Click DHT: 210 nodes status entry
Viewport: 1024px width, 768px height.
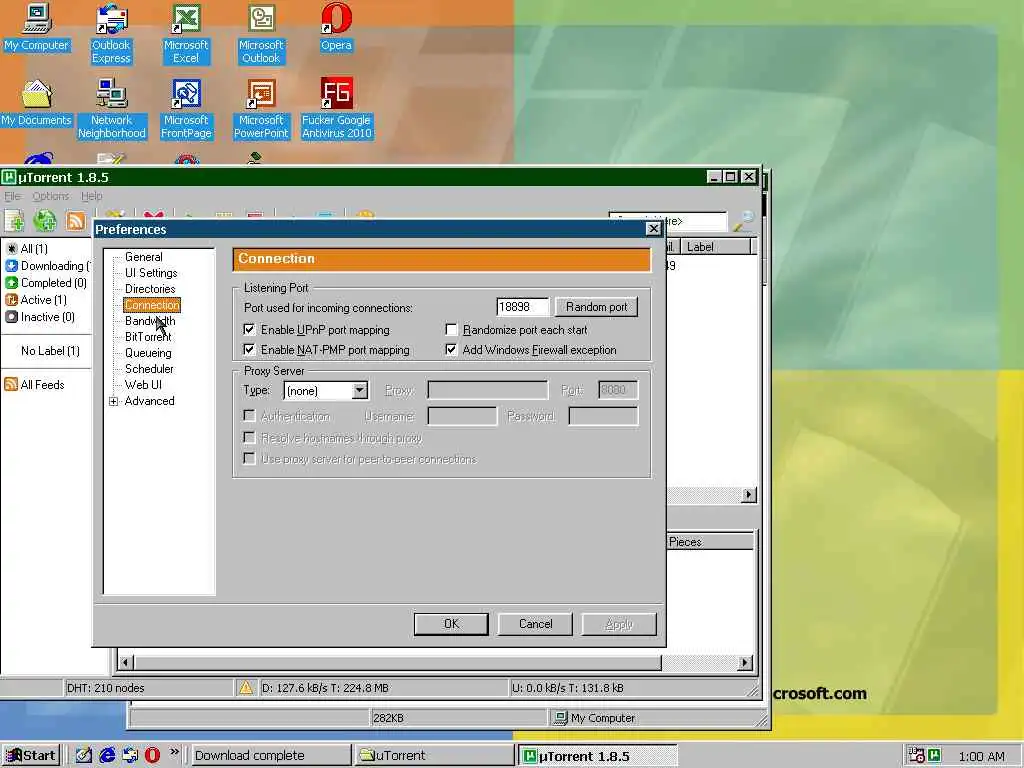105,688
